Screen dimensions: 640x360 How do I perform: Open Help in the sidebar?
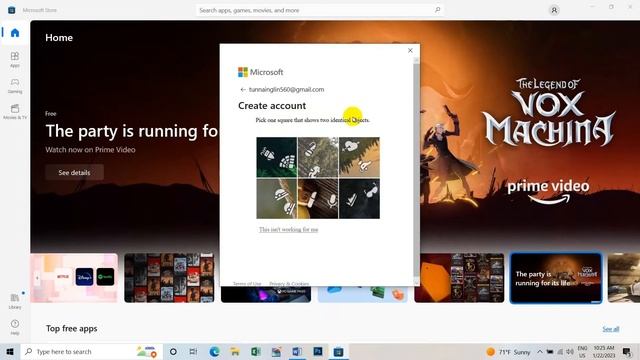click(15, 327)
